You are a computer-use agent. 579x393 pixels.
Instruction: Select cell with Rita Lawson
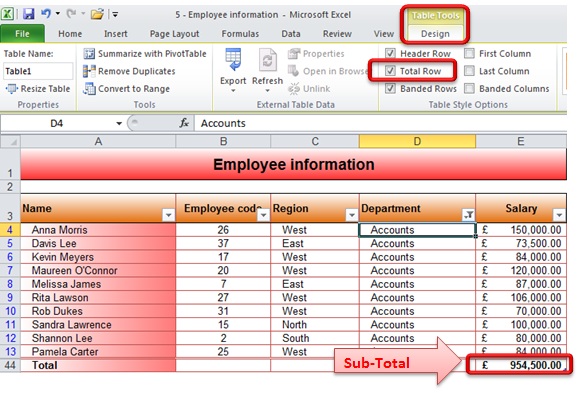click(x=98, y=297)
